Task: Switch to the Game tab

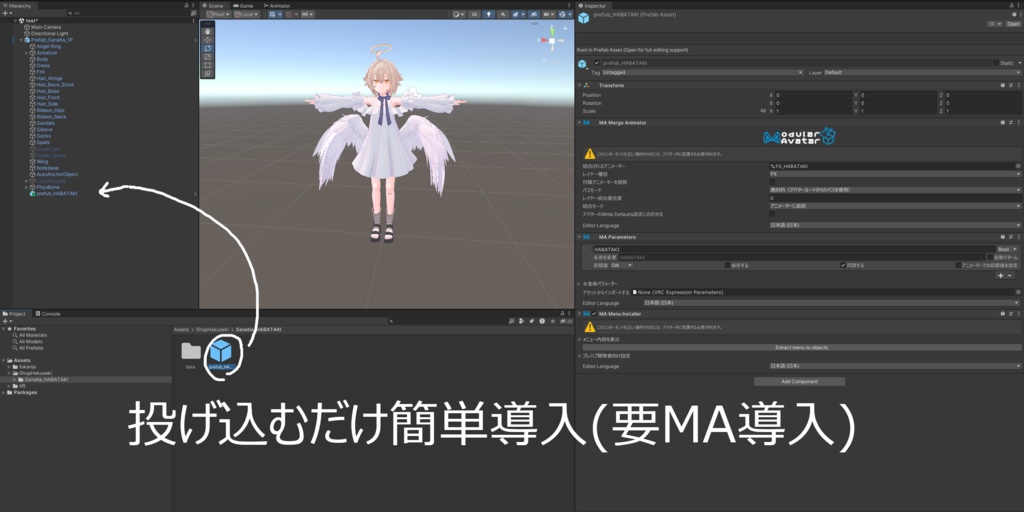Action: 243,5
